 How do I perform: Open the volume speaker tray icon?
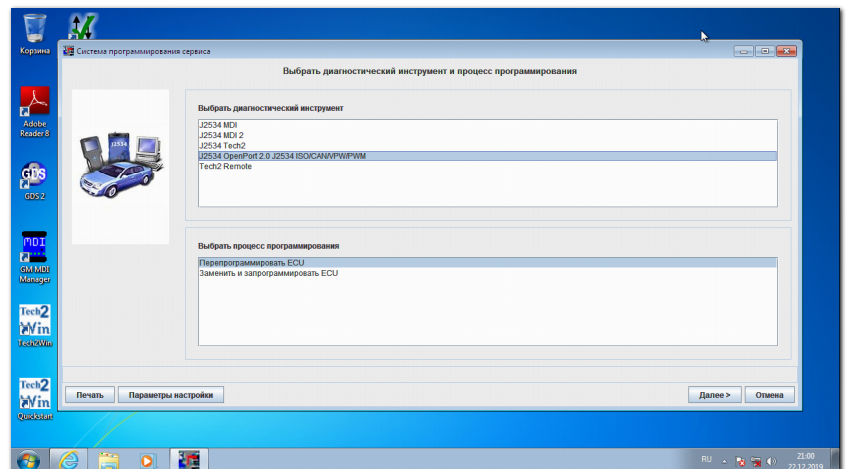[772, 461]
